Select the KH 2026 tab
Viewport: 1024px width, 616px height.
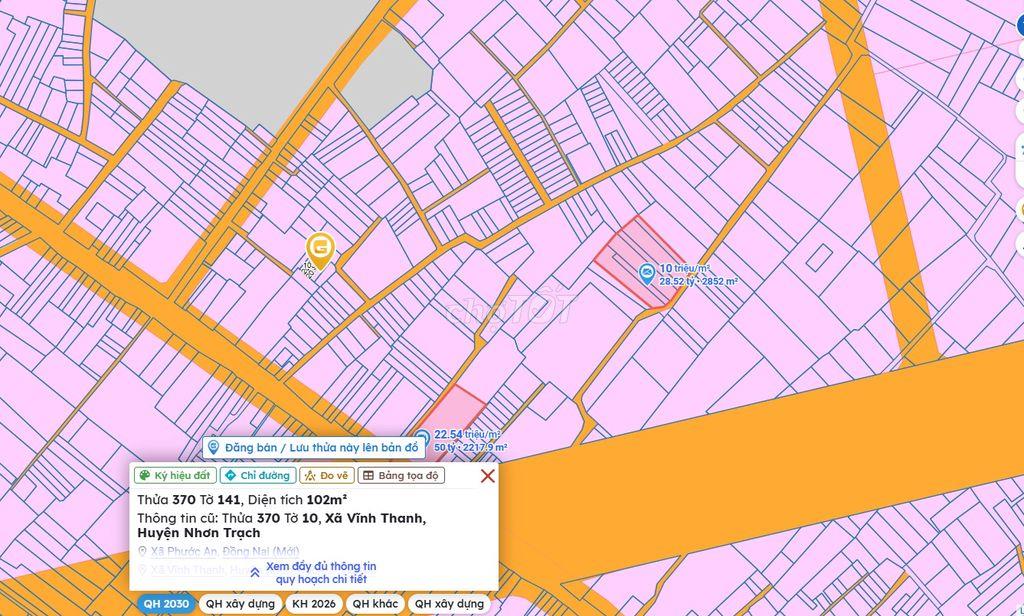coord(314,604)
